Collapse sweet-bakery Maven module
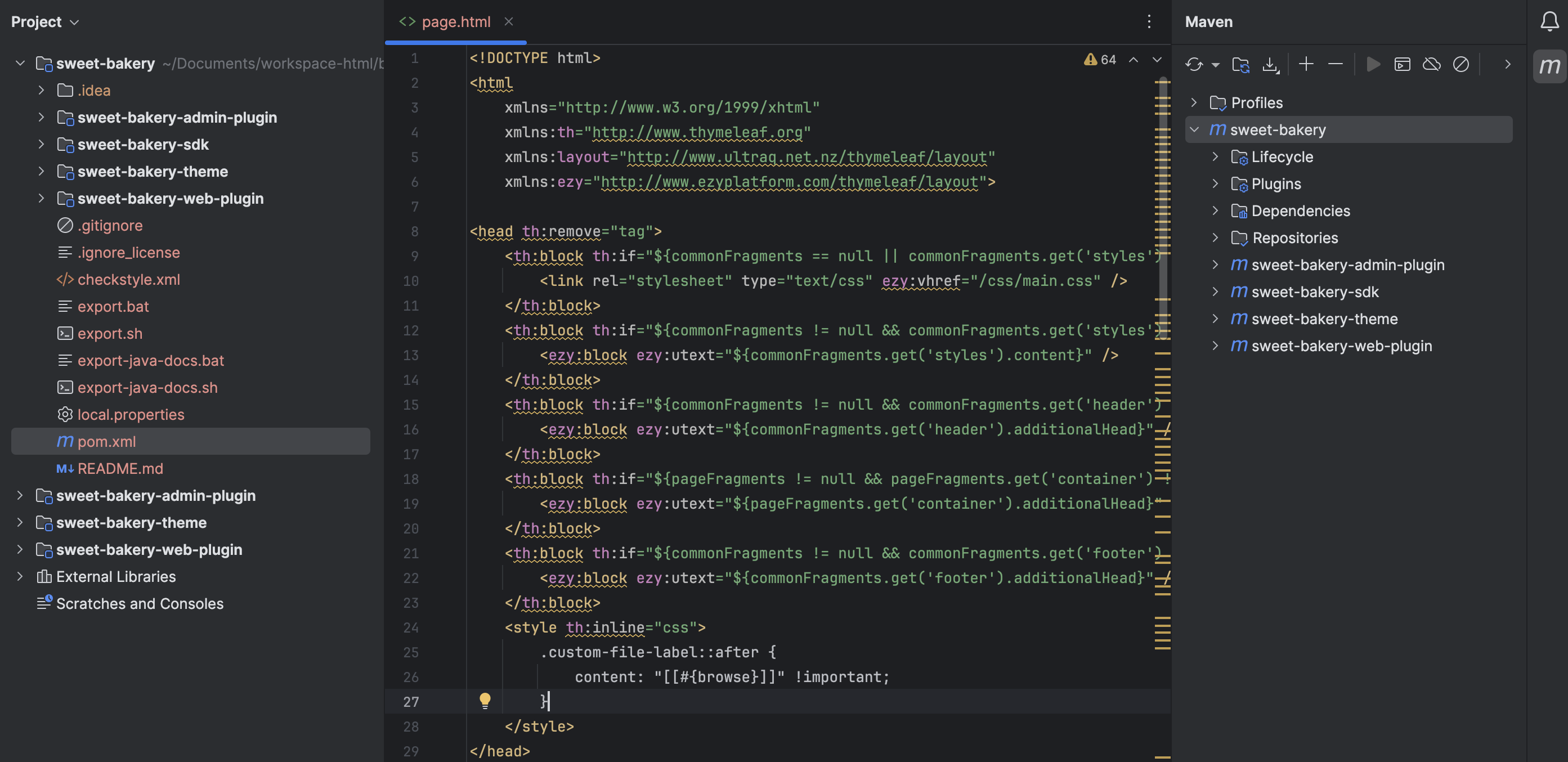Screen dimensions: 1568x762 click(x=1194, y=129)
